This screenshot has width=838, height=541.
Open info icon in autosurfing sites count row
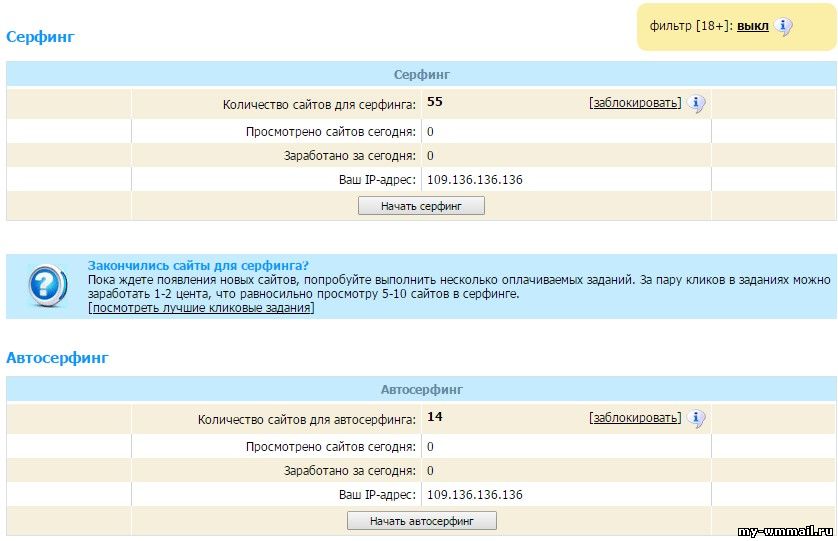pos(696,418)
